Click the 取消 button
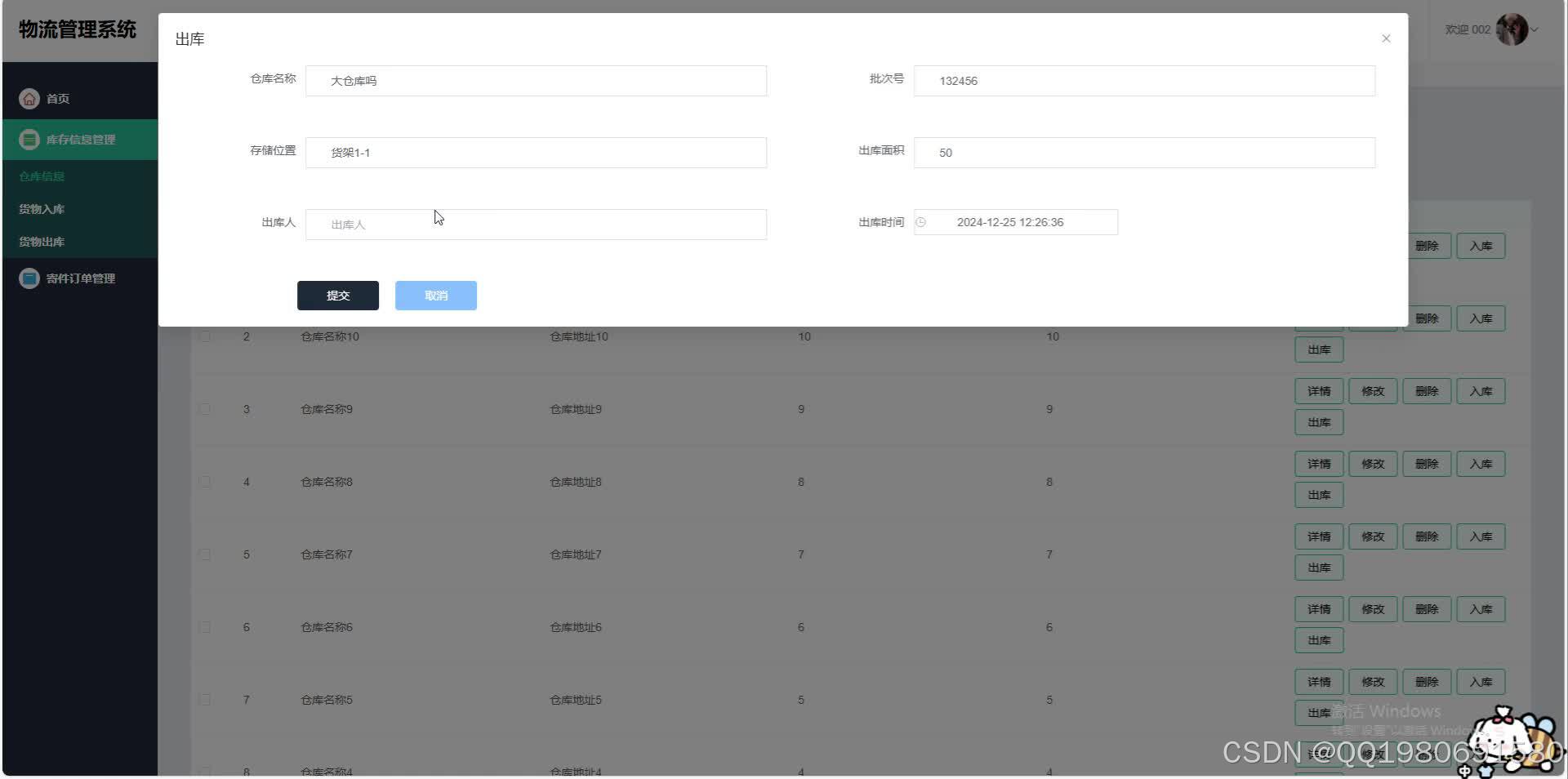The height and width of the screenshot is (779, 1568). tap(436, 296)
